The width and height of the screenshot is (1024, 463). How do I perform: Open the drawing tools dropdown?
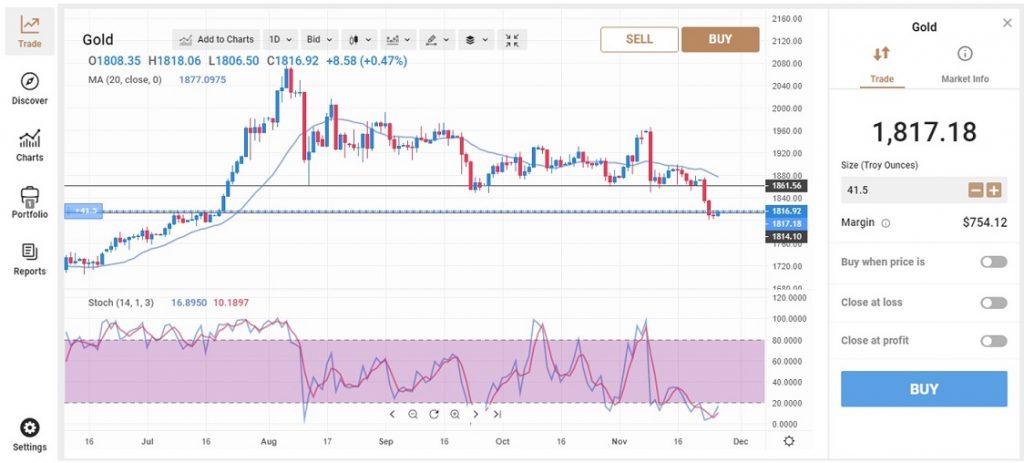437,40
